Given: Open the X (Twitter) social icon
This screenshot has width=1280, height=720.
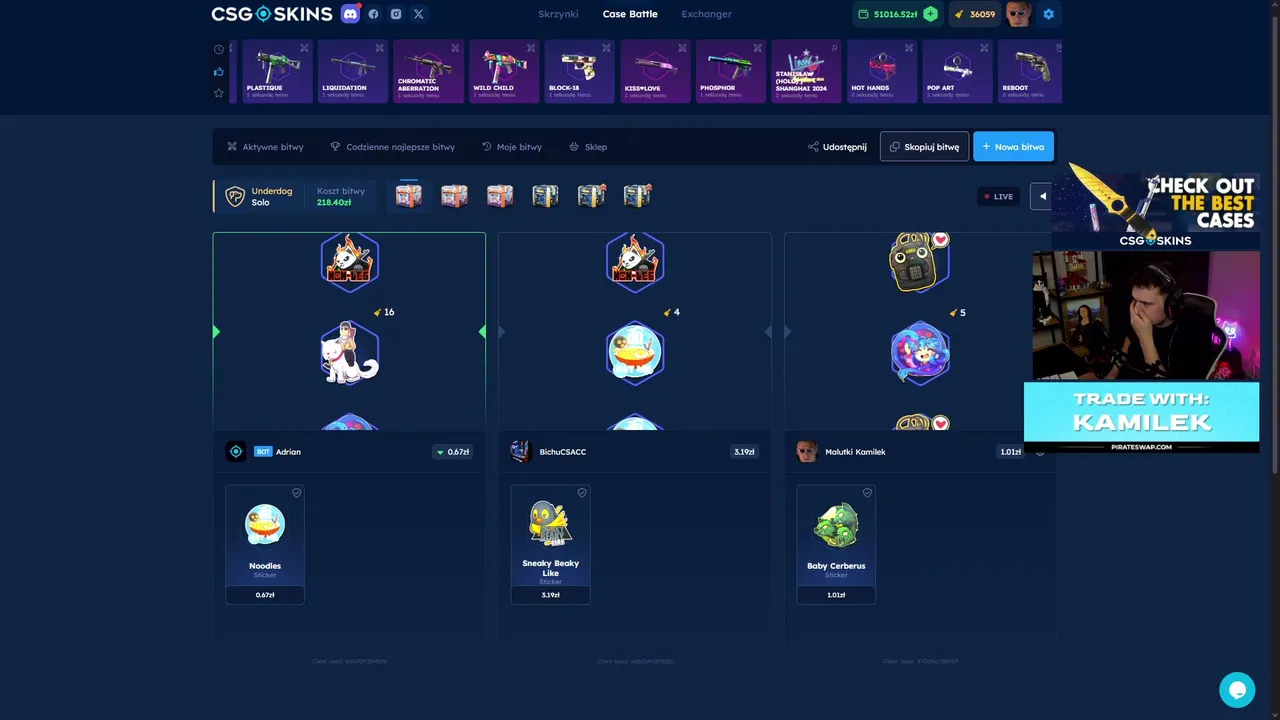Looking at the screenshot, I should [x=418, y=14].
